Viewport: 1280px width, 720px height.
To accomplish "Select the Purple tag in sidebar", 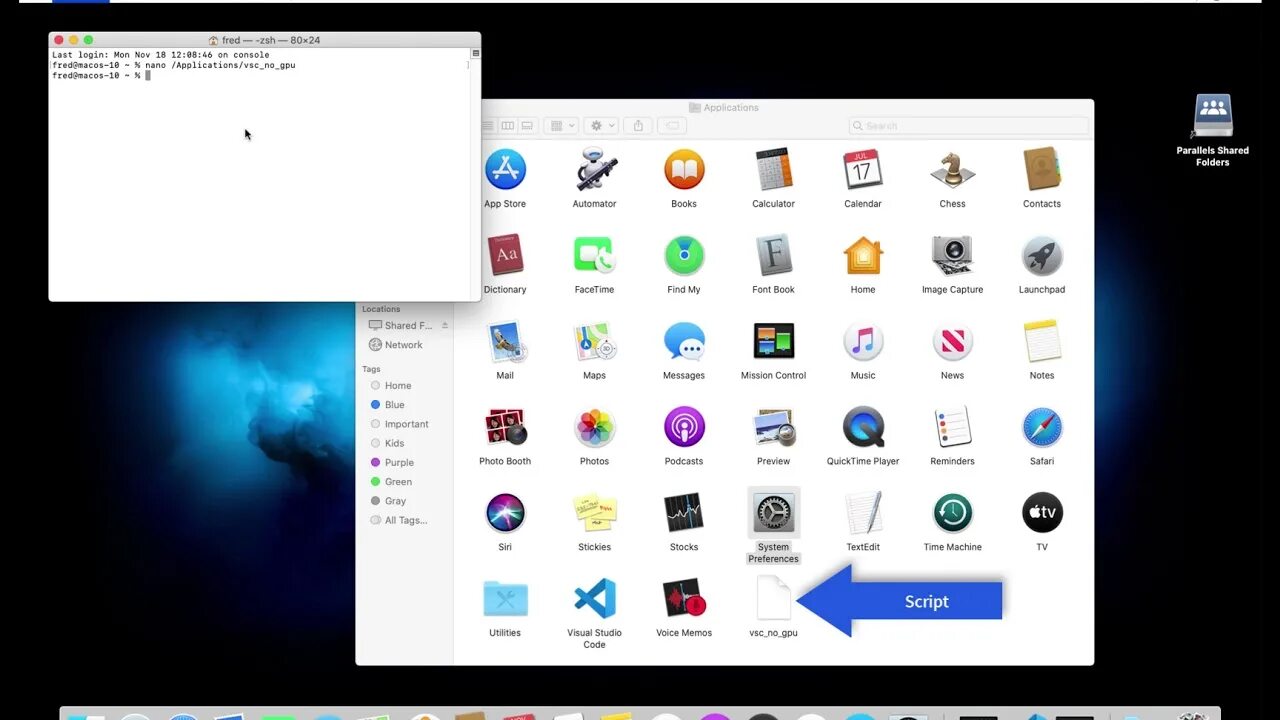I will tap(392, 463).
